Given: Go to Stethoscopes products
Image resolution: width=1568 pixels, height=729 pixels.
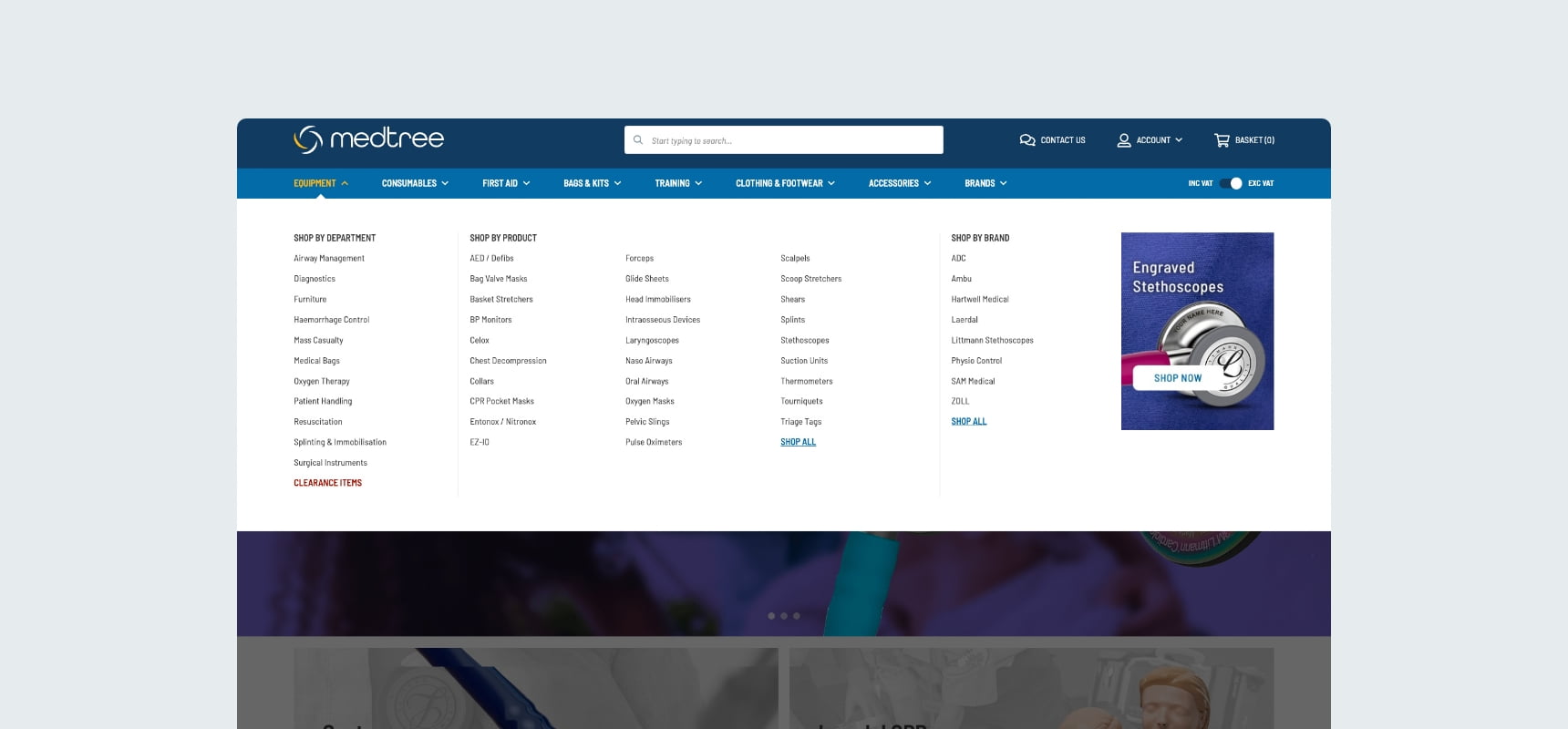Looking at the screenshot, I should coord(805,340).
